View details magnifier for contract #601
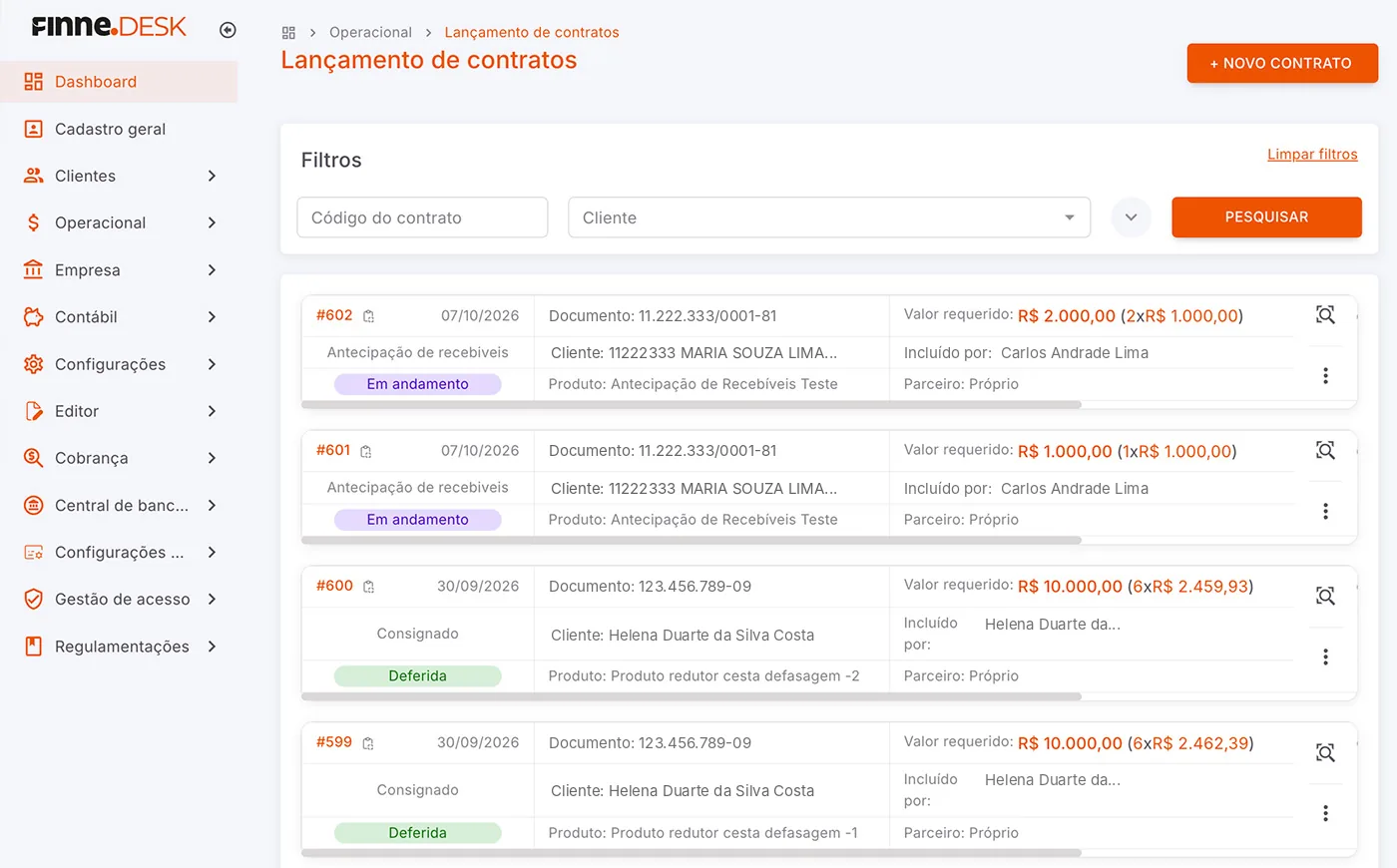Image resolution: width=1397 pixels, height=868 pixels. (1325, 450)
